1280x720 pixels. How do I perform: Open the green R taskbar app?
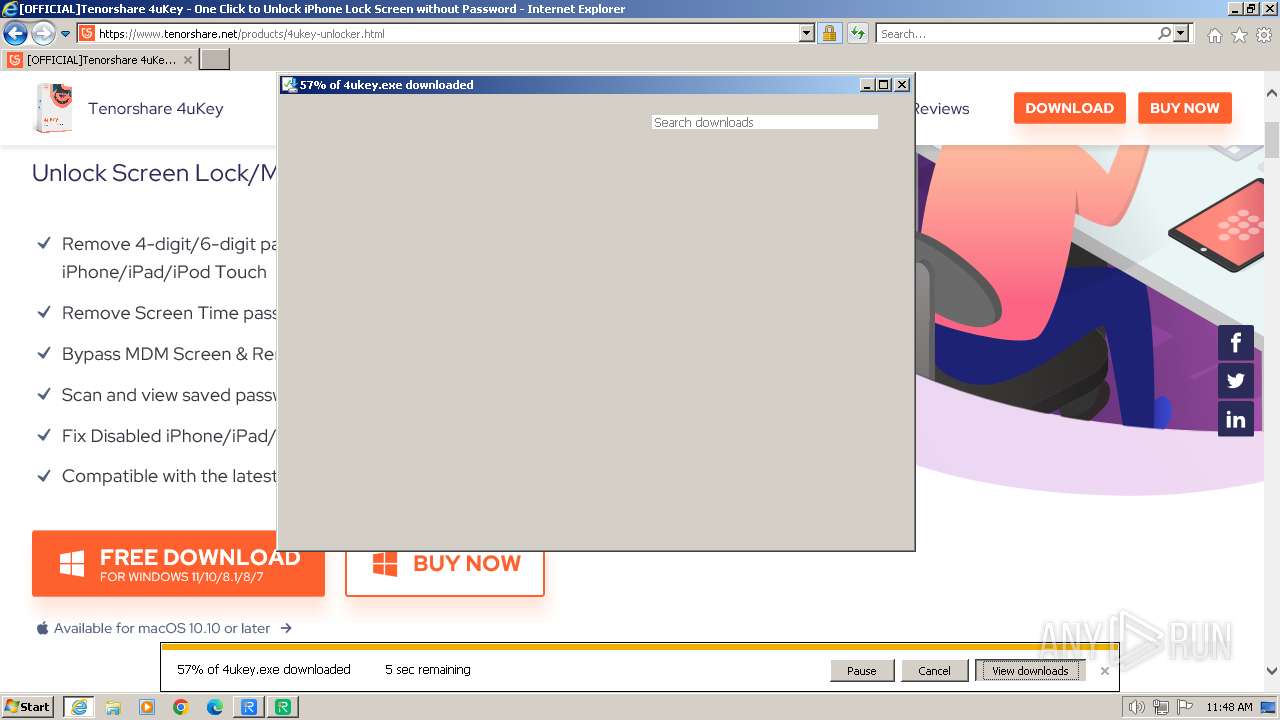point(283,707)
